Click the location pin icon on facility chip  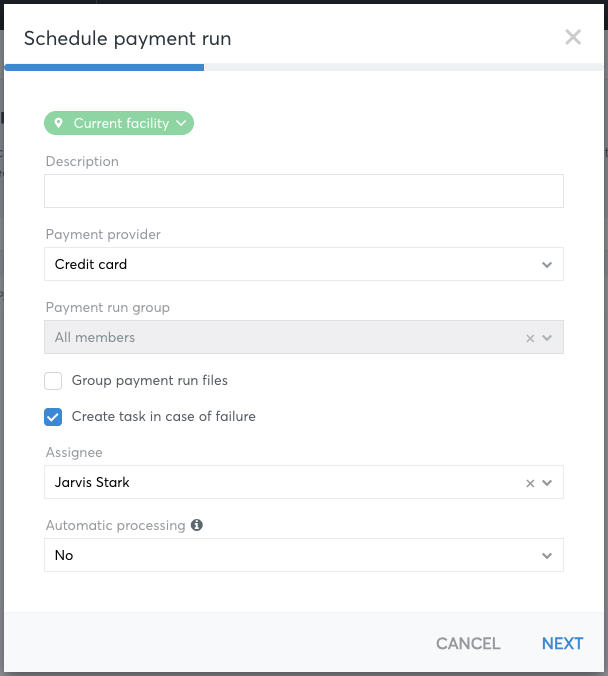click(x=59, y=123)
